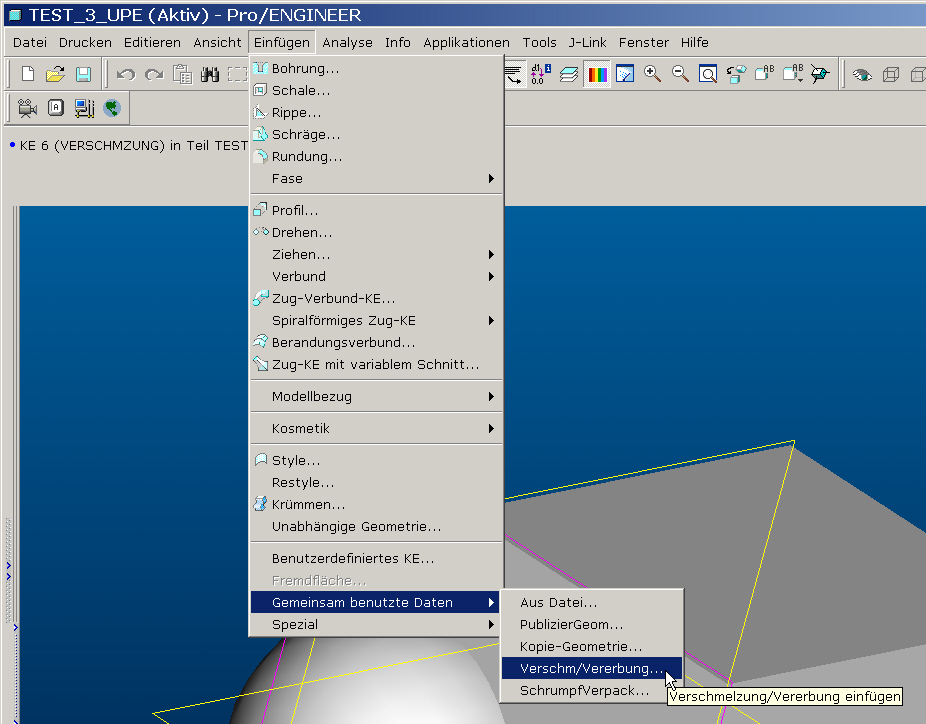Viewport: 926px width, 724px height.
Task: Click the New file icon
Action: (28, 74)
